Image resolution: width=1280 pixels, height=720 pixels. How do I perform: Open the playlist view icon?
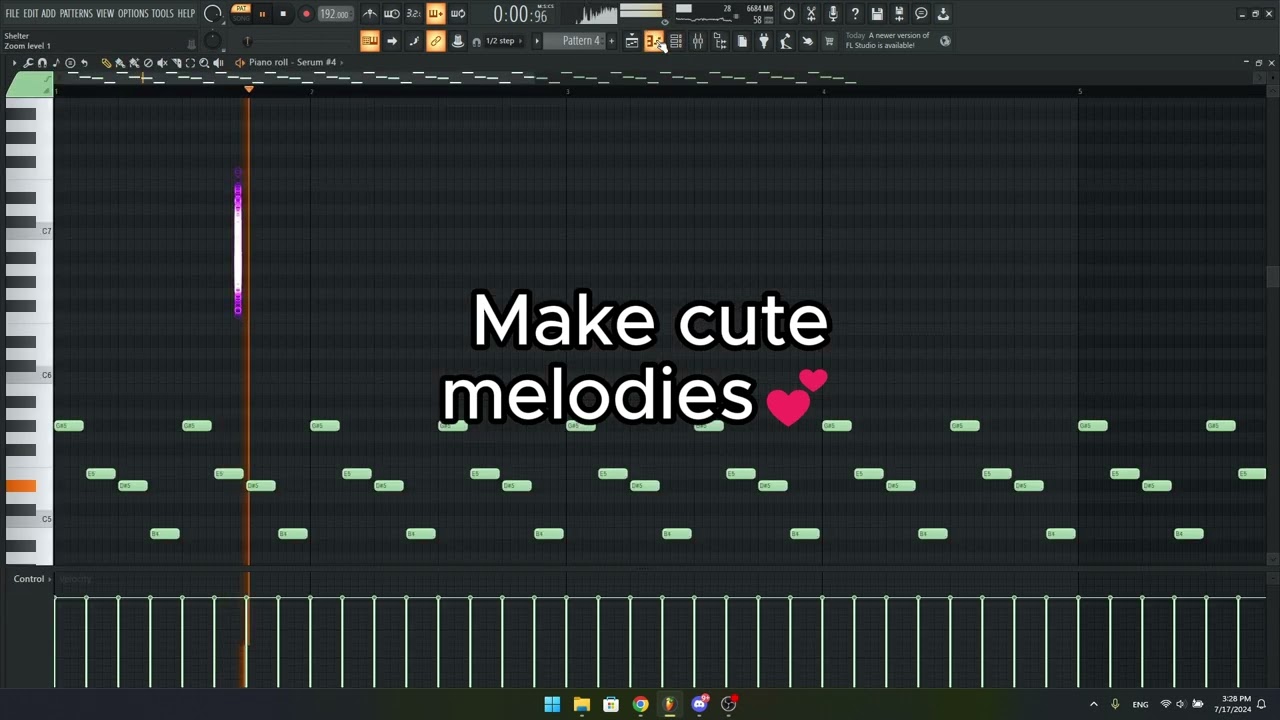click(x=632, y=41)
